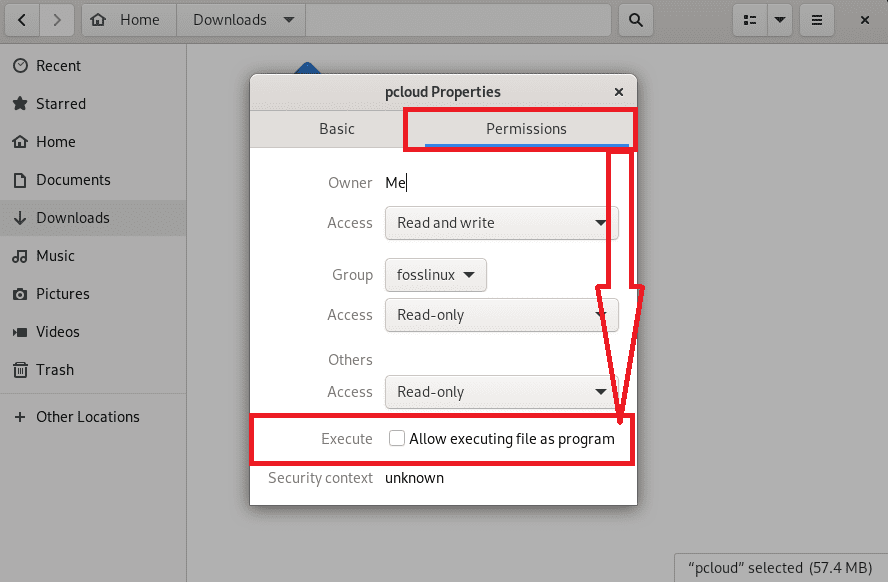Close the file manager window
888x582 pixels.
(x=865, y=20)
